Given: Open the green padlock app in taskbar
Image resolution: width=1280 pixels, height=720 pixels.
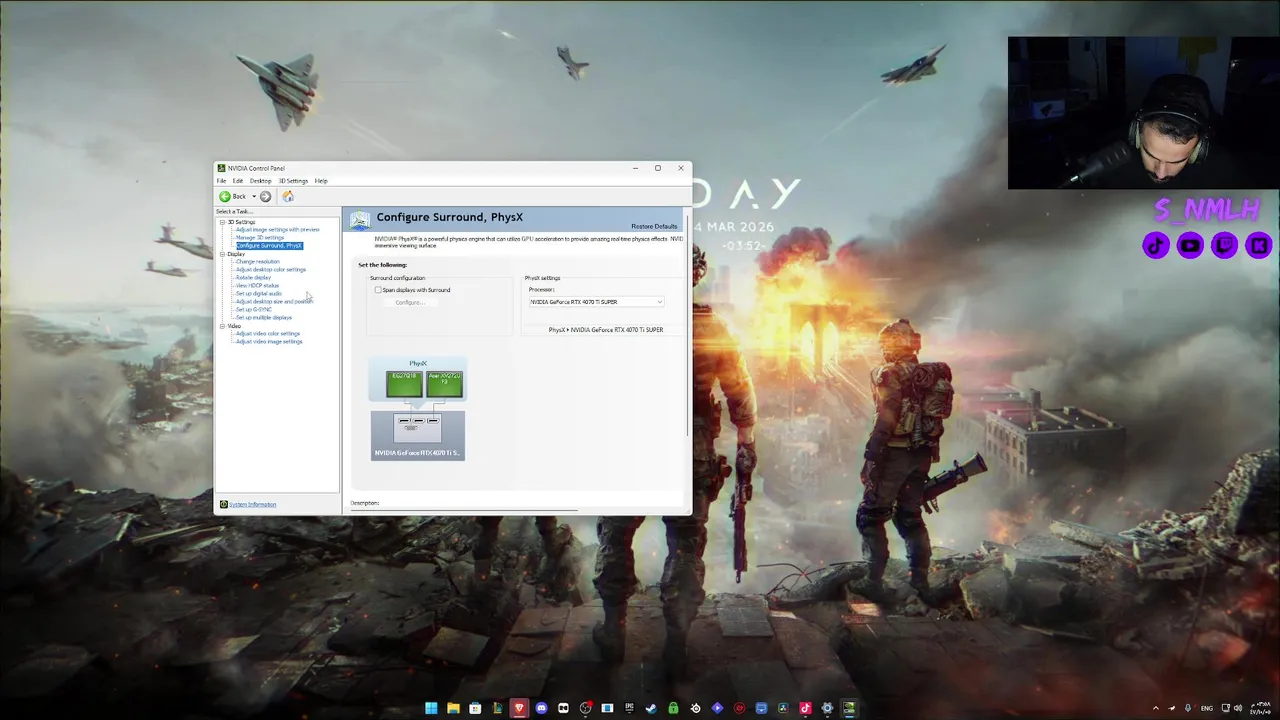Looking at the screenshot, I should [x=673, y=708].
